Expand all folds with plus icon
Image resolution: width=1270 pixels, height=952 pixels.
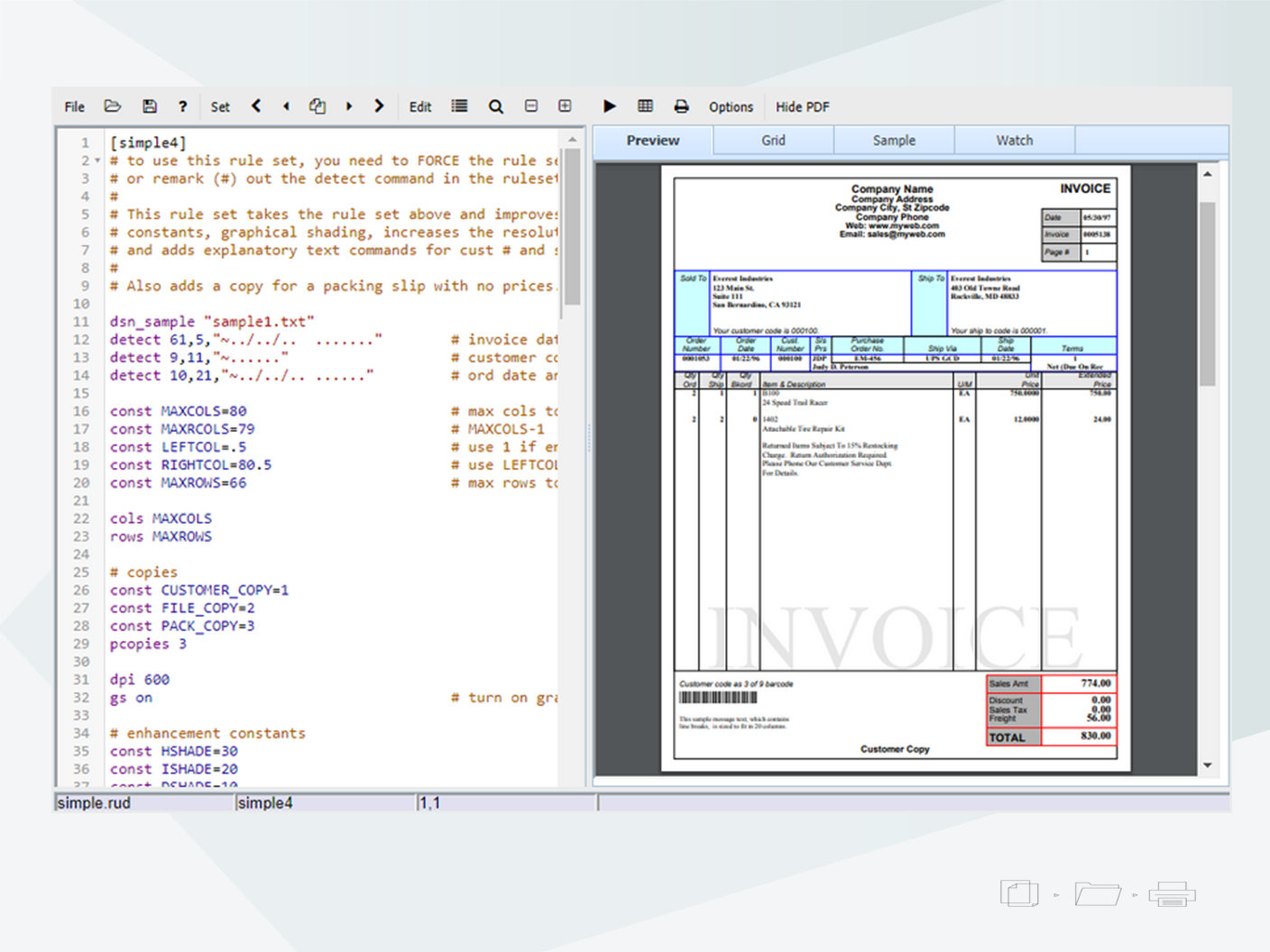click(x=565, y=106)
